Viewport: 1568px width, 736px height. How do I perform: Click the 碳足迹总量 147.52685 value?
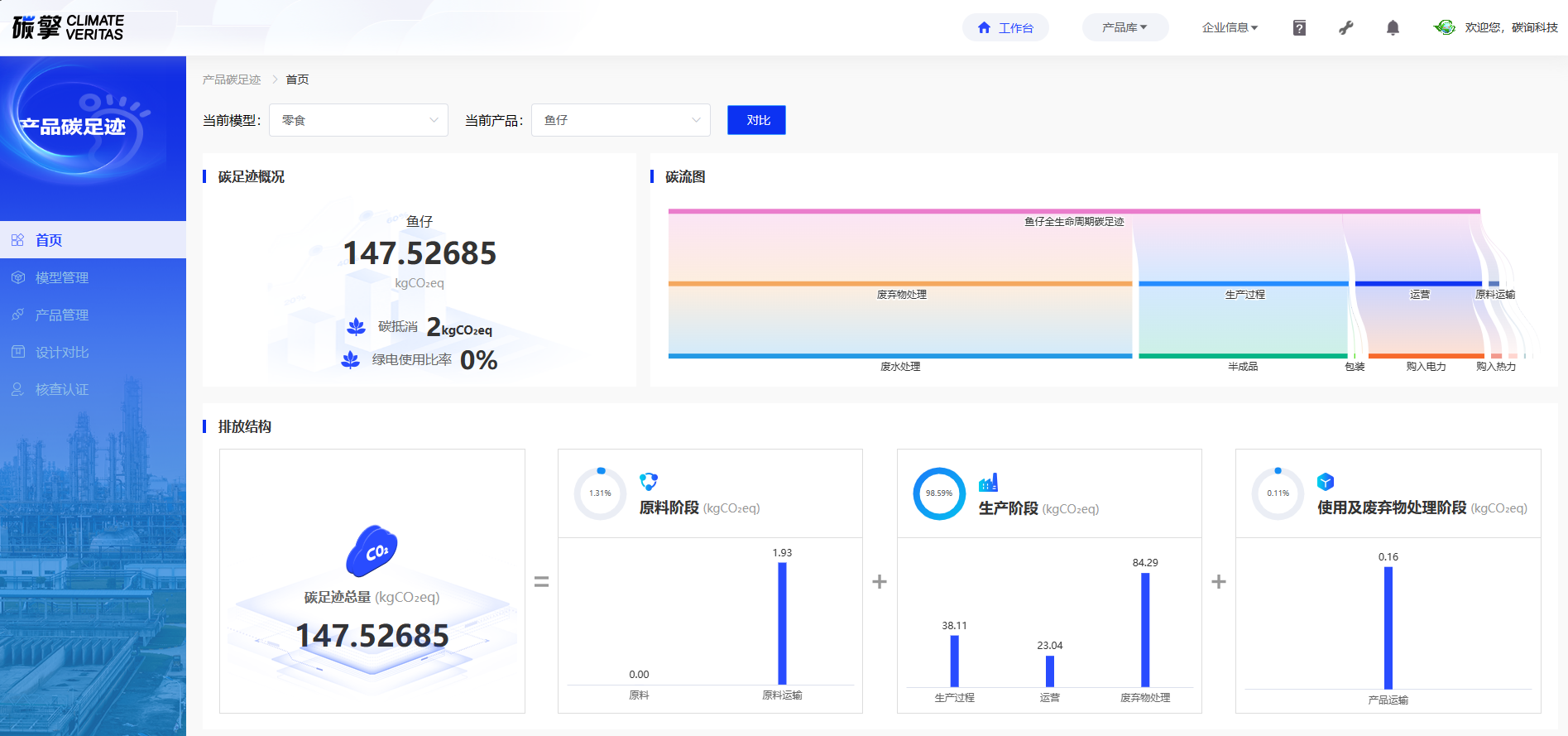[372, 636]
